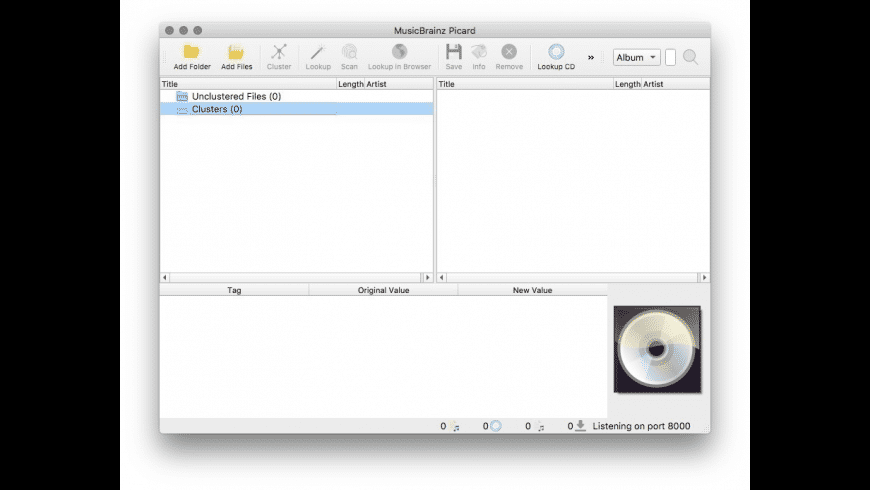This screenshot has width=870, height=490.
Task: Sort left pane by Title column
Action: pyautogui.click(x=248, y=84)
